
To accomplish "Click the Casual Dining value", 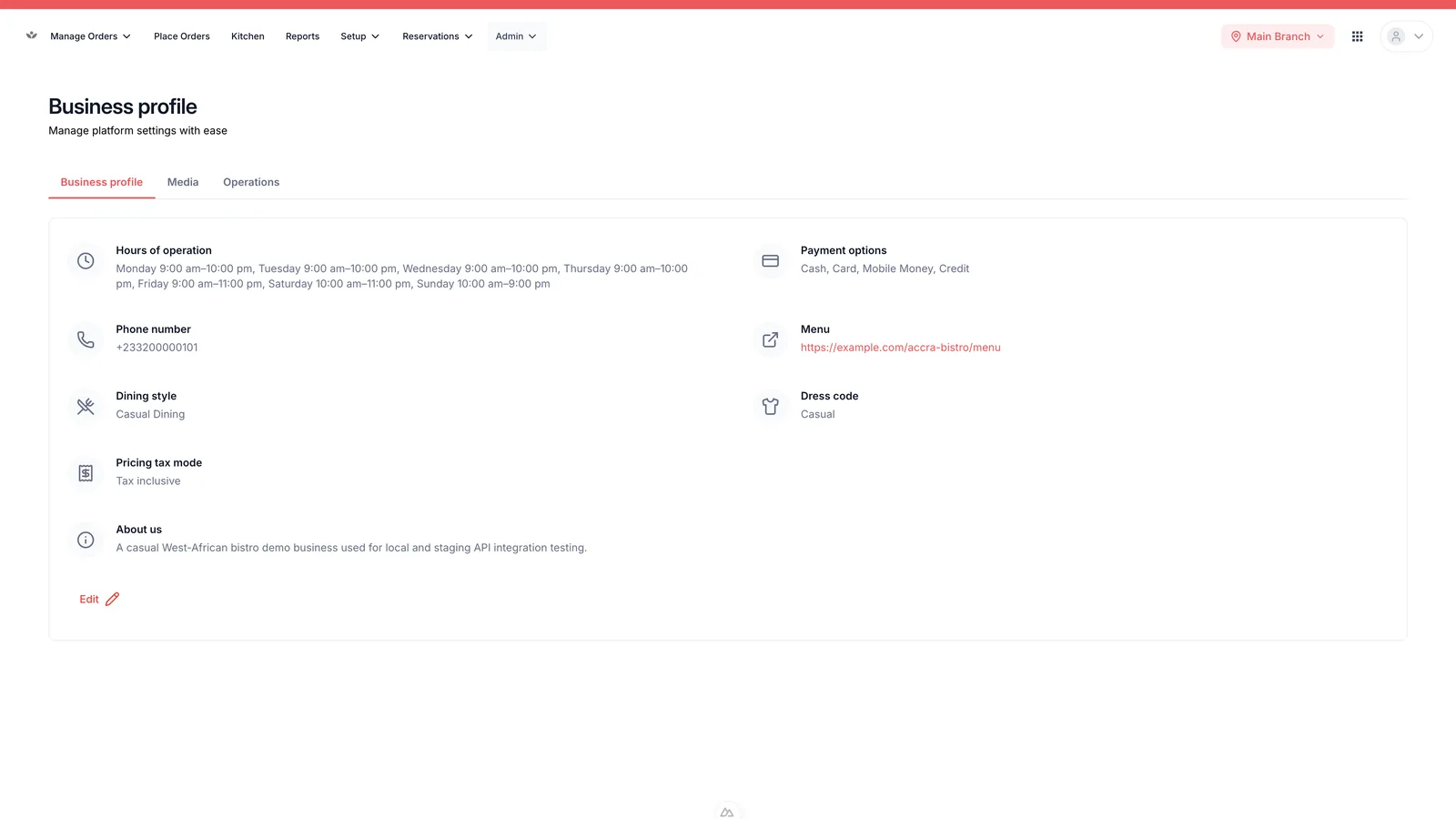I will [150, 414].
